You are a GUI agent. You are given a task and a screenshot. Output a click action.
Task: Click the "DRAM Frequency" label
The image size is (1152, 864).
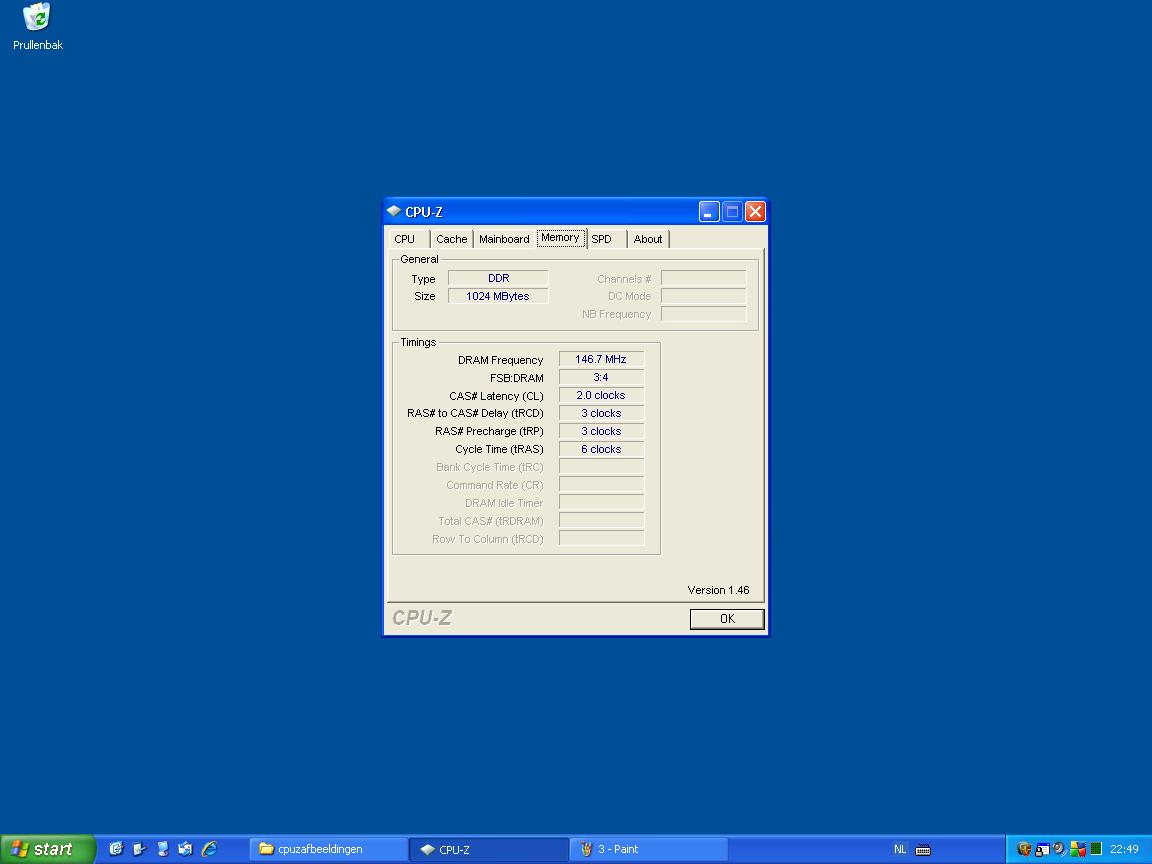tap(500, 360)
